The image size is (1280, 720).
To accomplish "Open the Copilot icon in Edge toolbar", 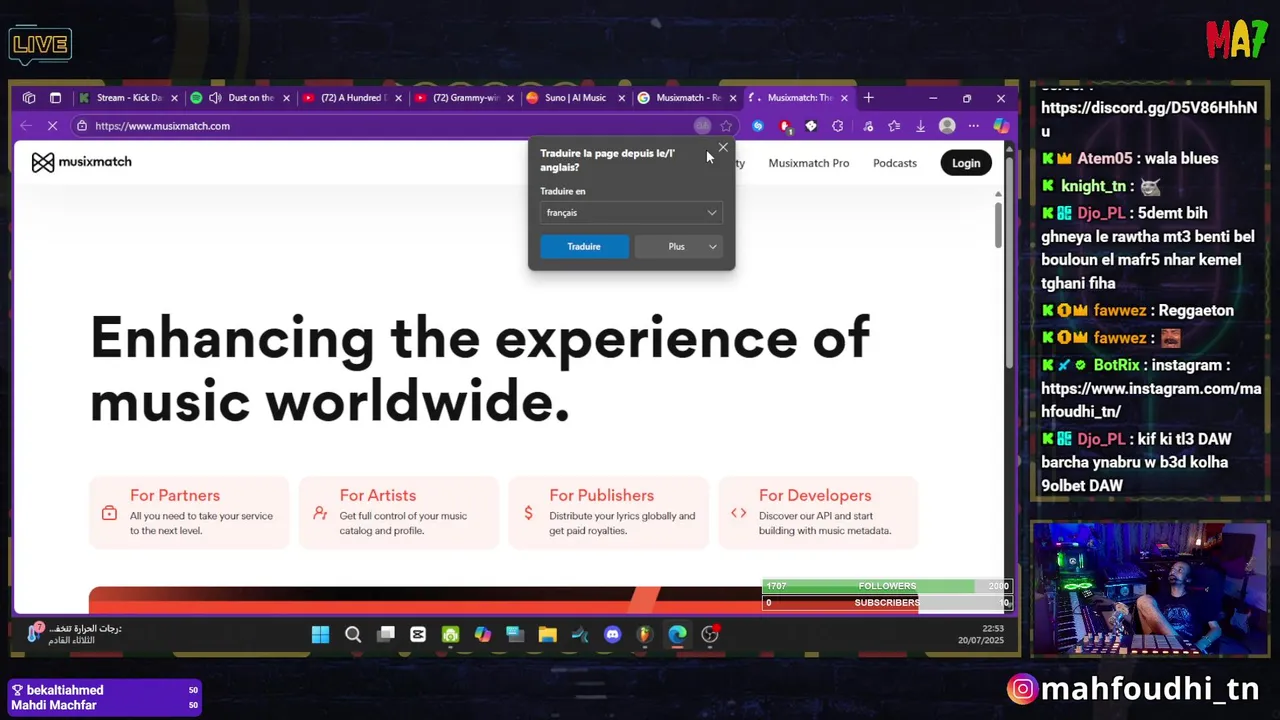I will pos(1000,126).
